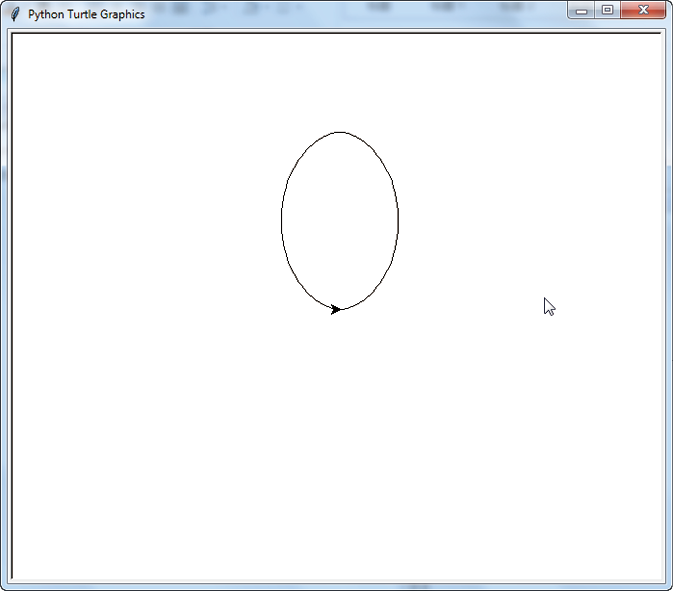Click the turtle arrowhead cursor on the oval
The width and height of the screenshot is (673, 591).
(336, 309)
